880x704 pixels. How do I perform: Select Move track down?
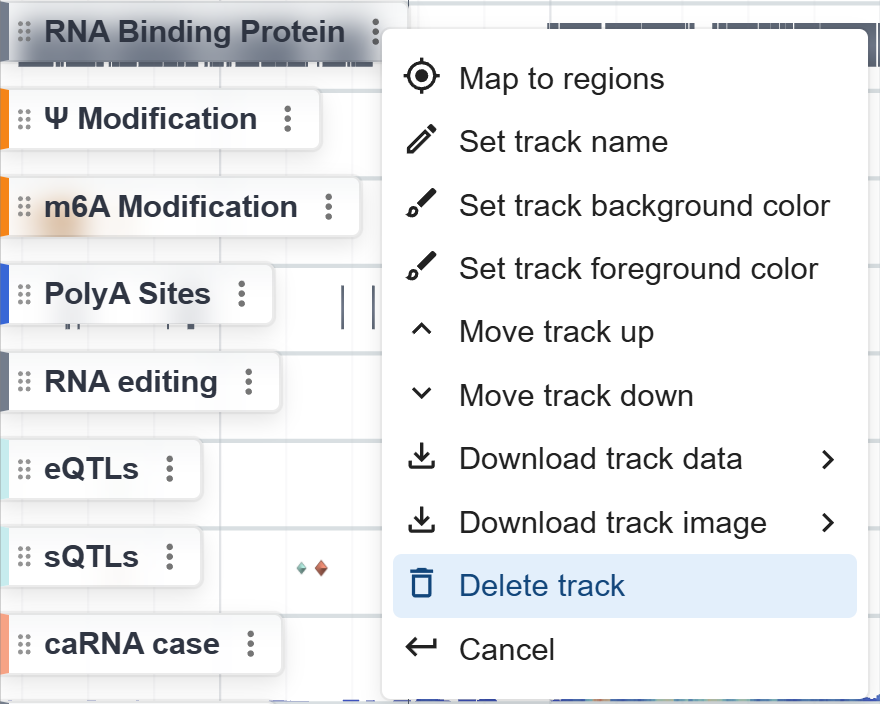576,396
